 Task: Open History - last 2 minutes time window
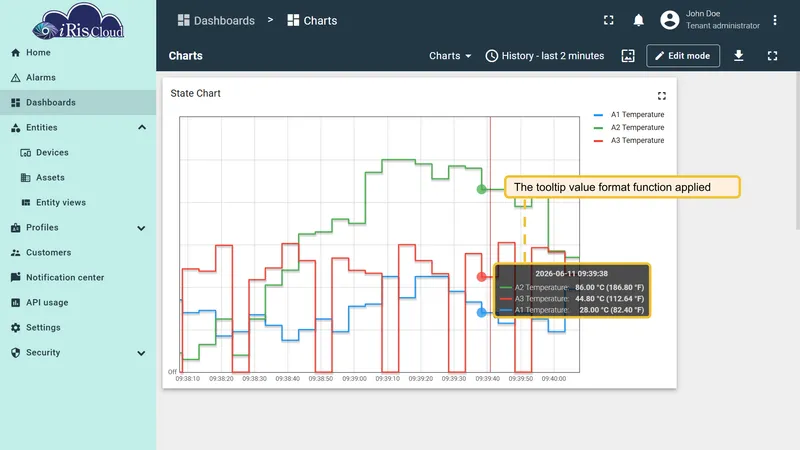(x=544, y=56)
